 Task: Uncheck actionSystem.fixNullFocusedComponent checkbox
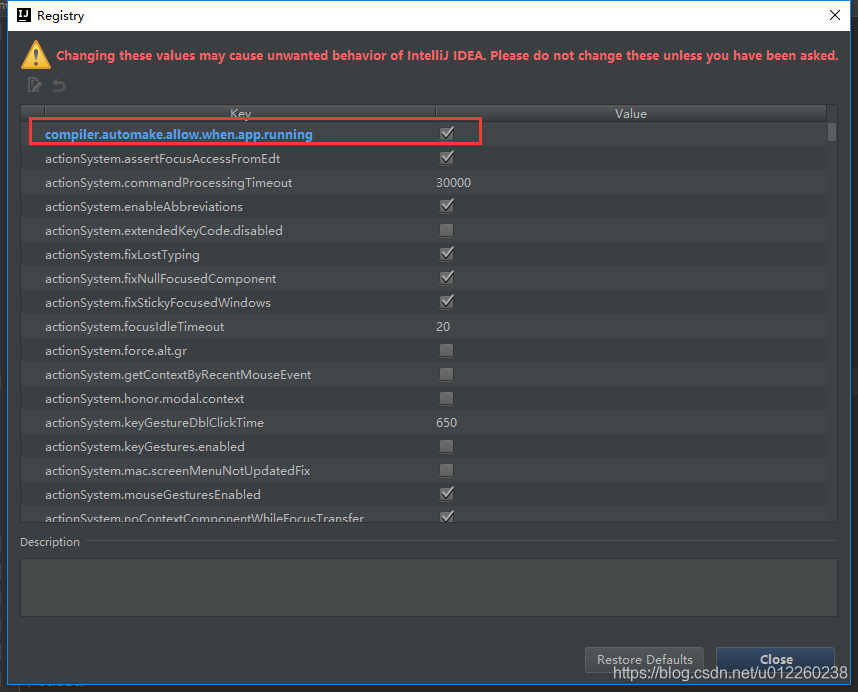(447, 278)
